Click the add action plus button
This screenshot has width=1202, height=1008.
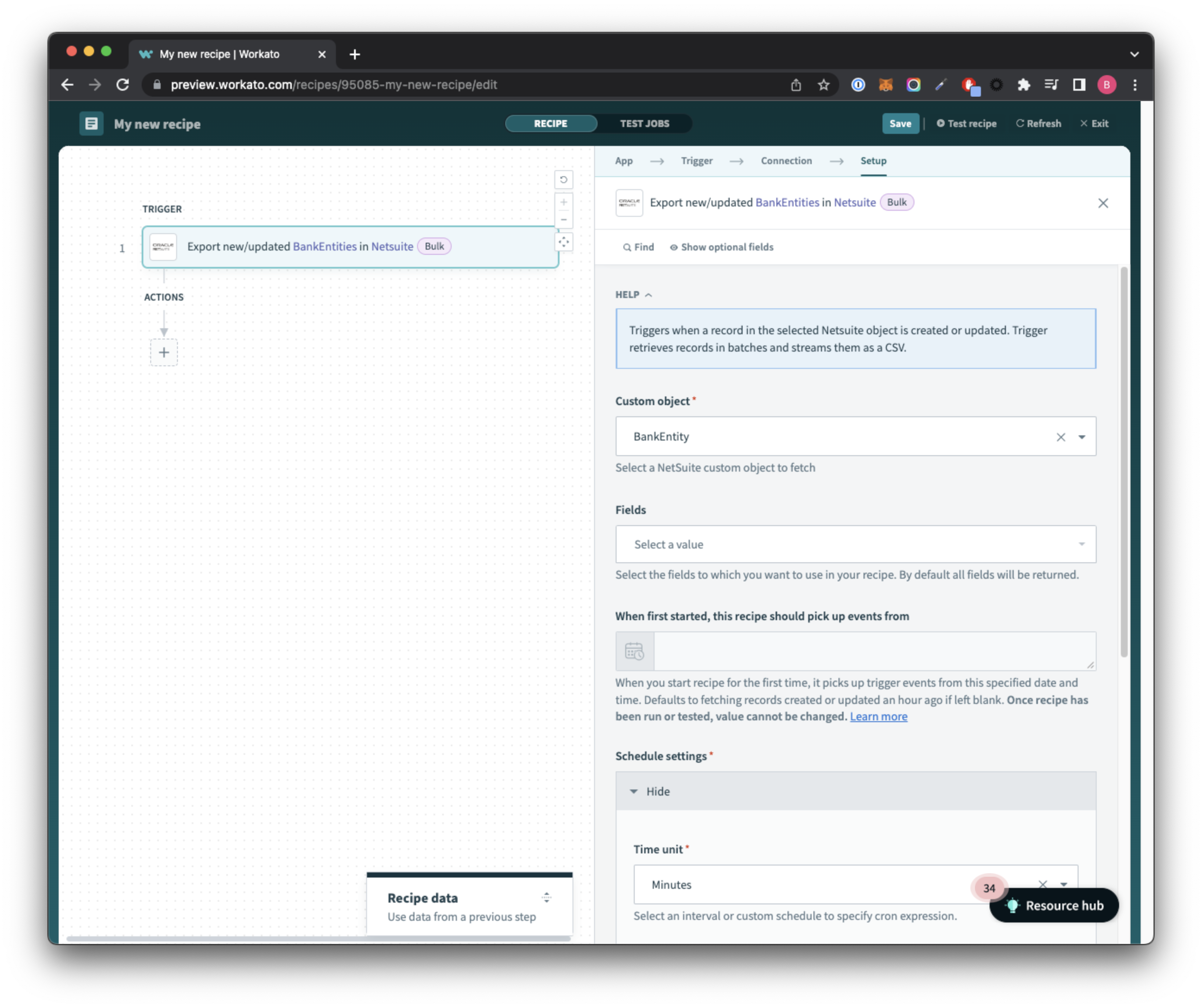(x=163, y=352)
